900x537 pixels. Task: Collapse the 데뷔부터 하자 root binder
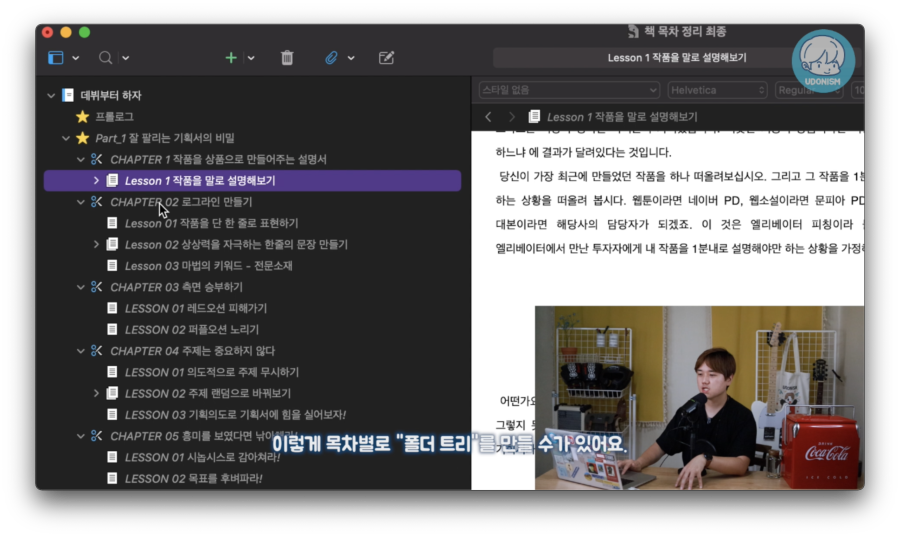[x=51, y=96]
